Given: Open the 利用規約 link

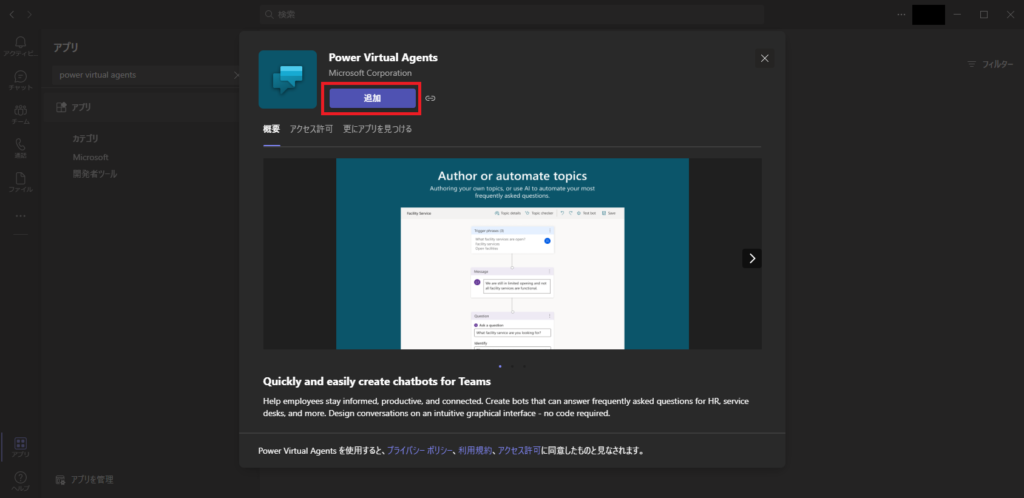Looking at the screenshot, I should (475, 450).
